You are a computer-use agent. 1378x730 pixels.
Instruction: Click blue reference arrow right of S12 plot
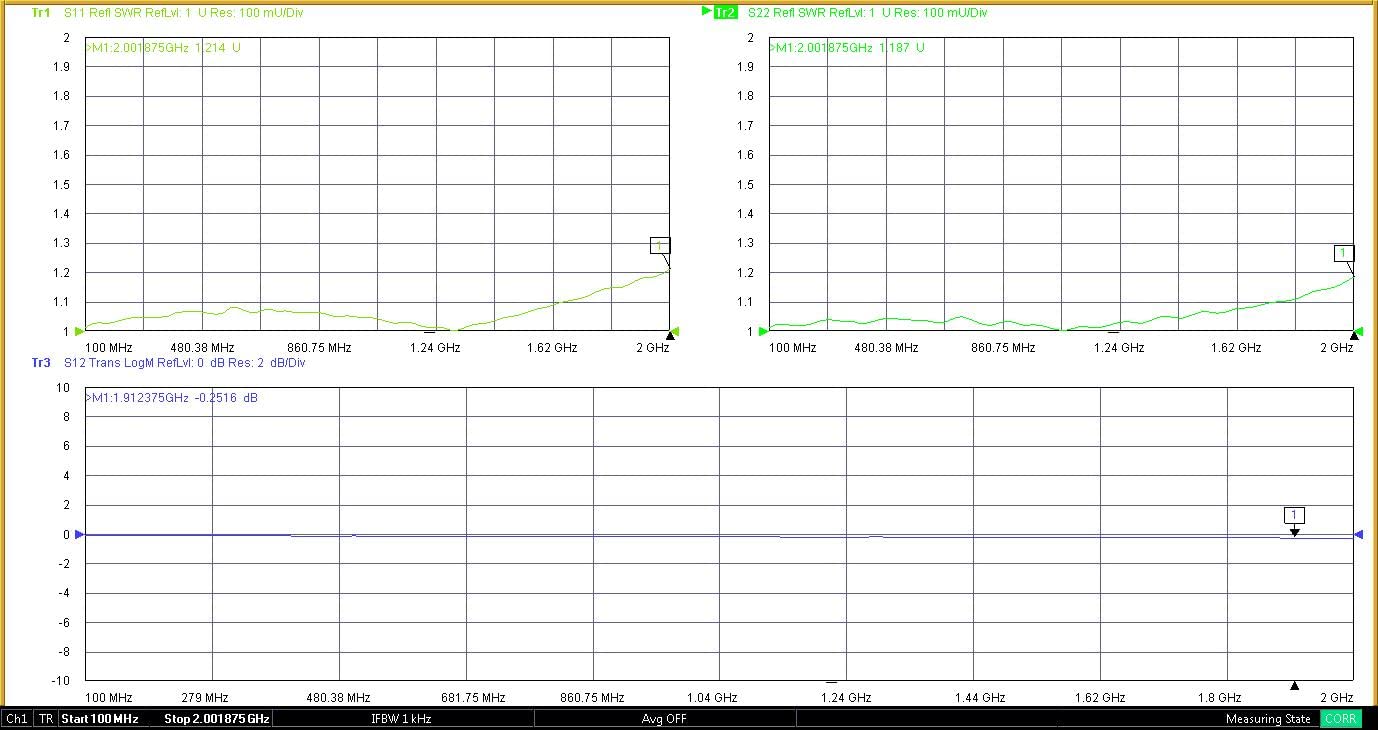tap(1359, 535)
